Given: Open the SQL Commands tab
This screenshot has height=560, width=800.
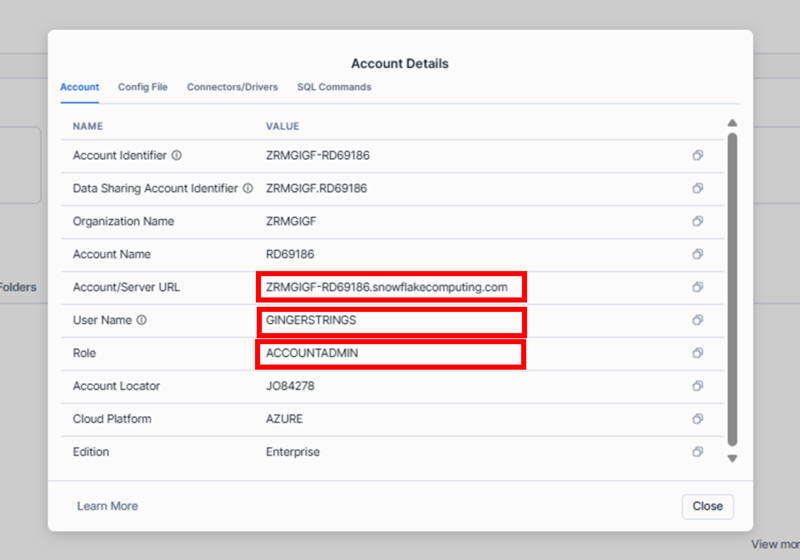Looking at the screenshot, I should pyautogui.click(x=334, y=87).
